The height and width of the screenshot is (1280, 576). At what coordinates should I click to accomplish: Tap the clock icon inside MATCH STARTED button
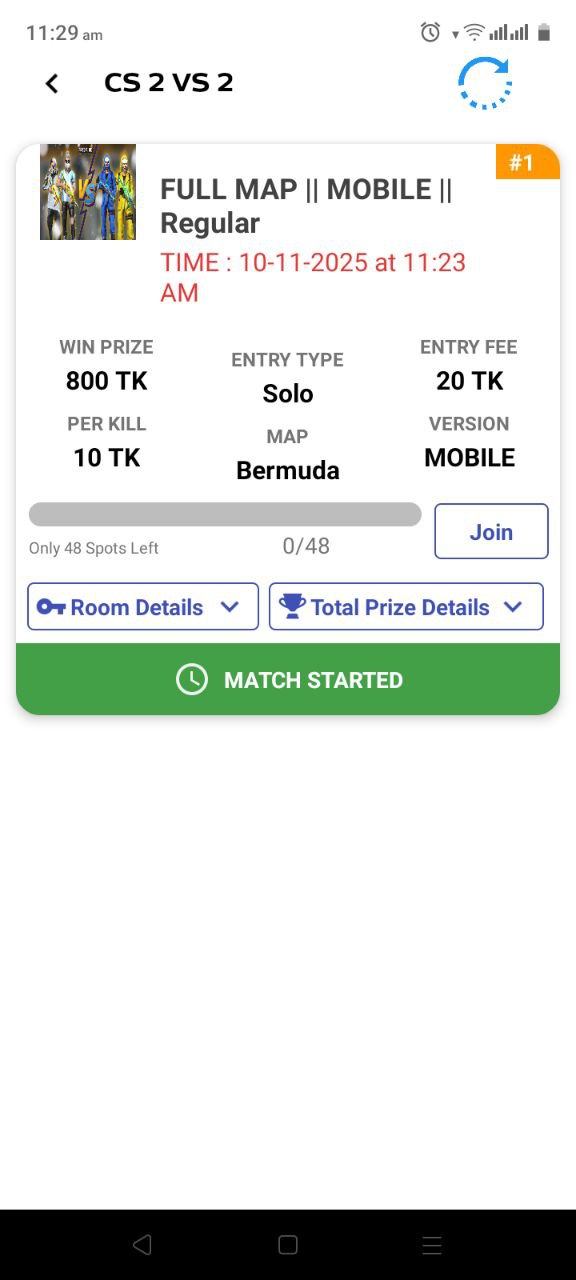click(x=191, y=679)
